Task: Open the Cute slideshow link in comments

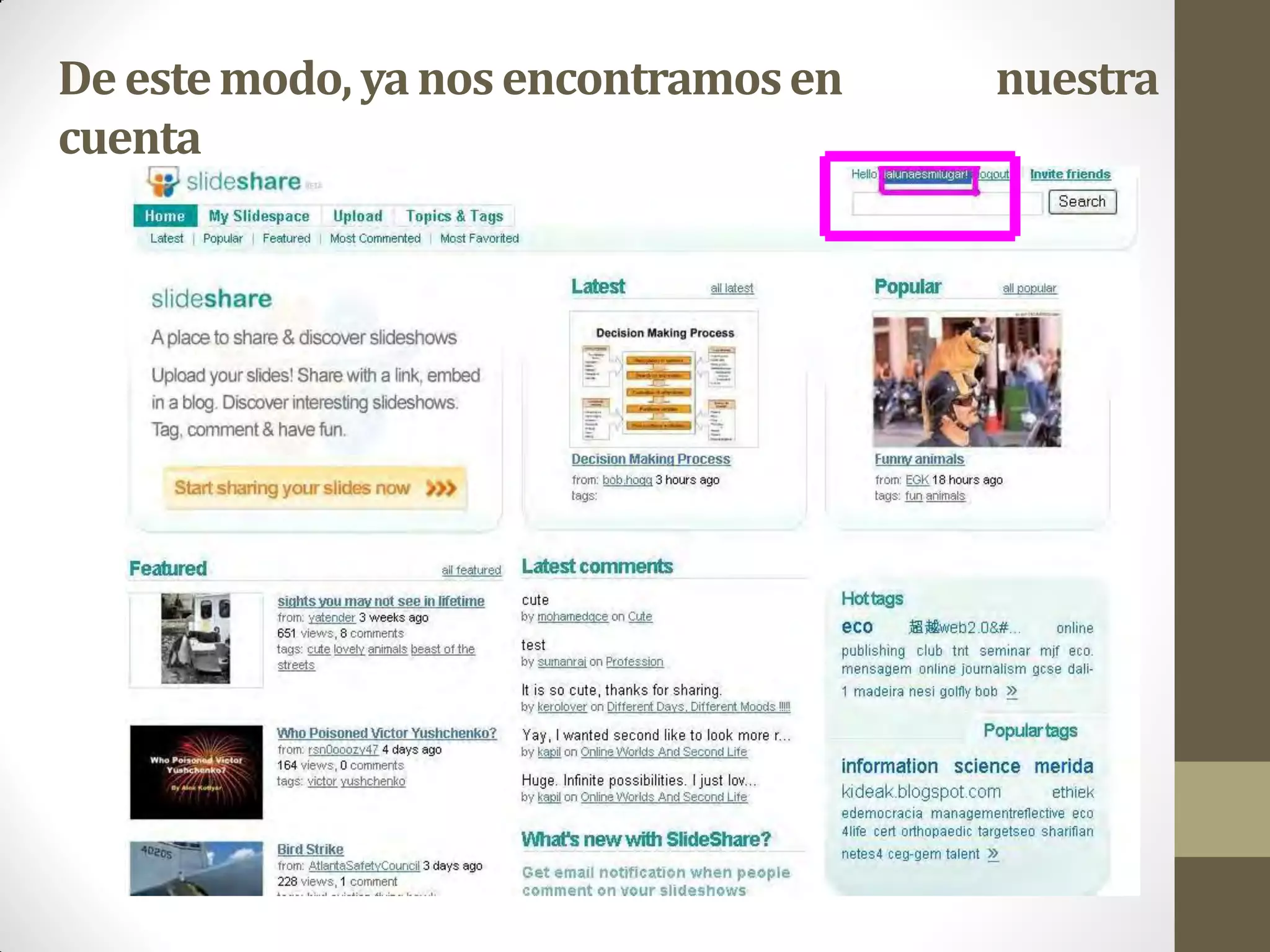Action: click(x=640, y=617)
